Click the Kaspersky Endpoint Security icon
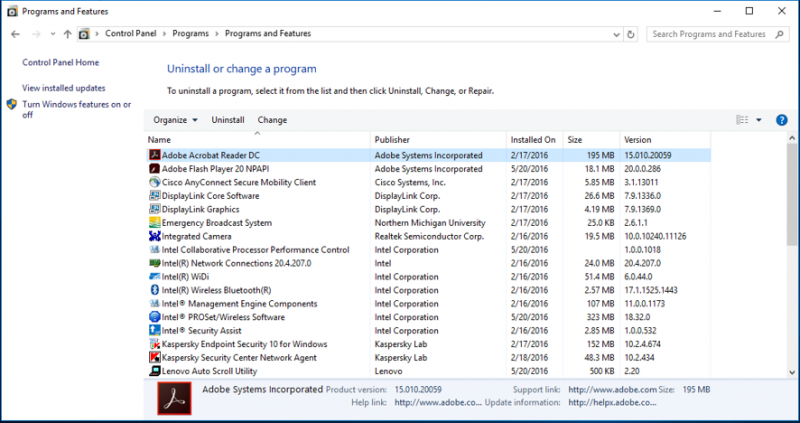 155,344
